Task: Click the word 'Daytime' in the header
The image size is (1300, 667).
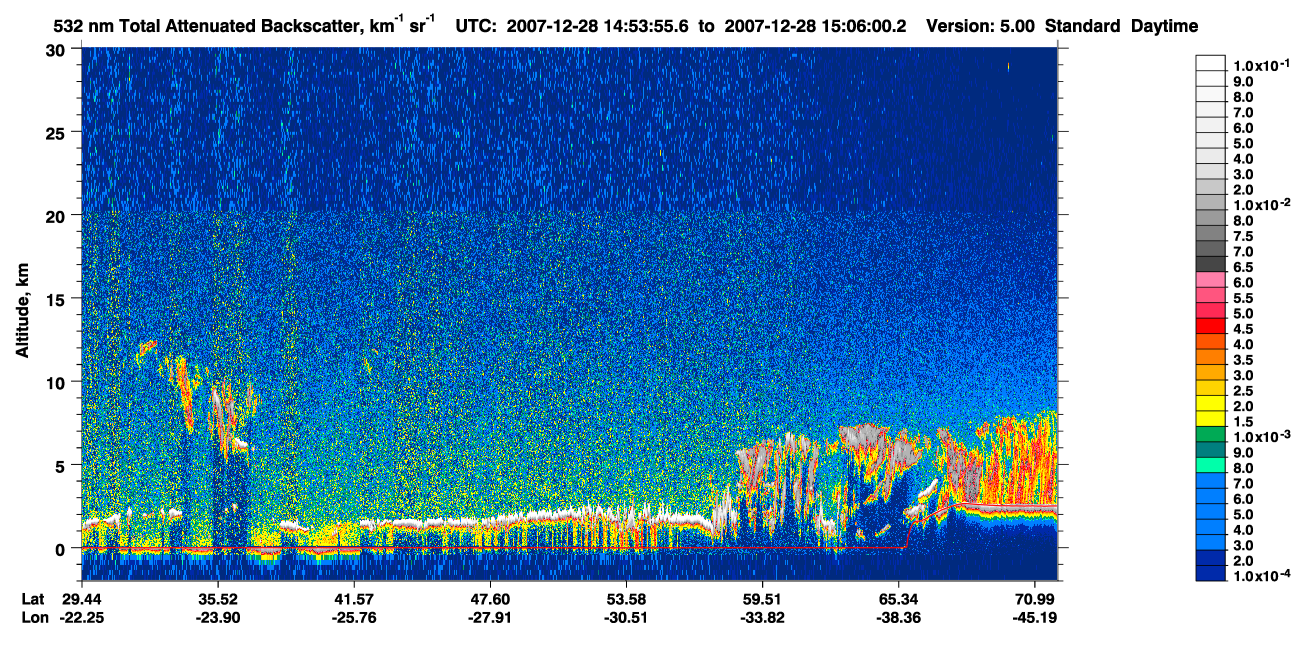Action: click(1165, 28)
